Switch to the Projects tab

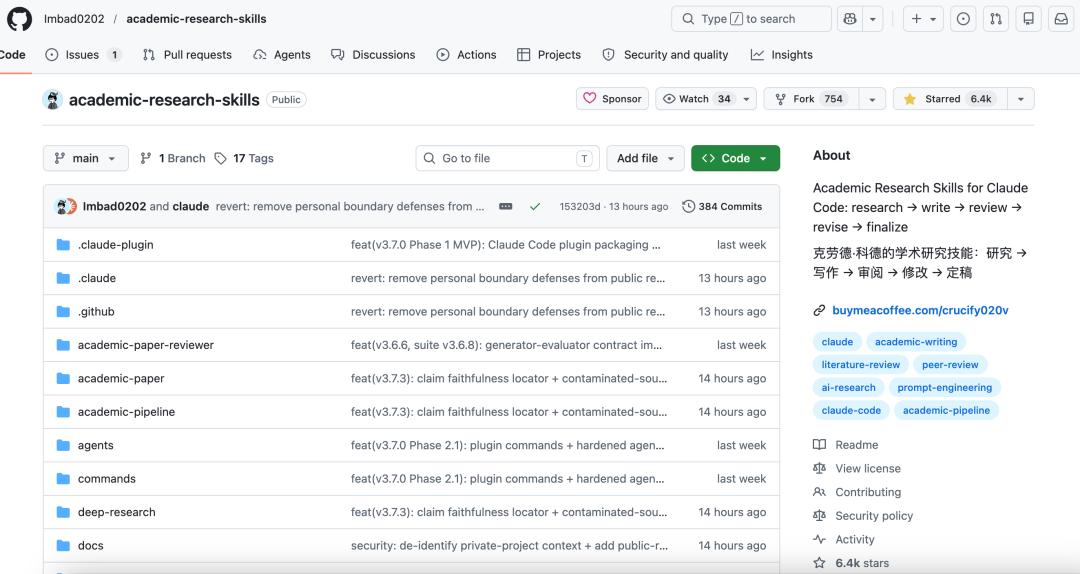coord(549,54)
